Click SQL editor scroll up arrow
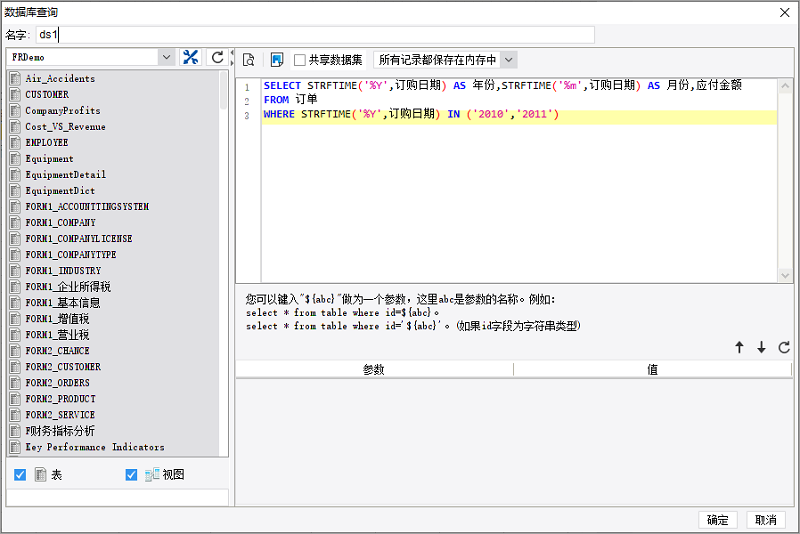Image resolution: width=800 pixels, height=534 pixels. pyautogui.click(x=785, y=86)
